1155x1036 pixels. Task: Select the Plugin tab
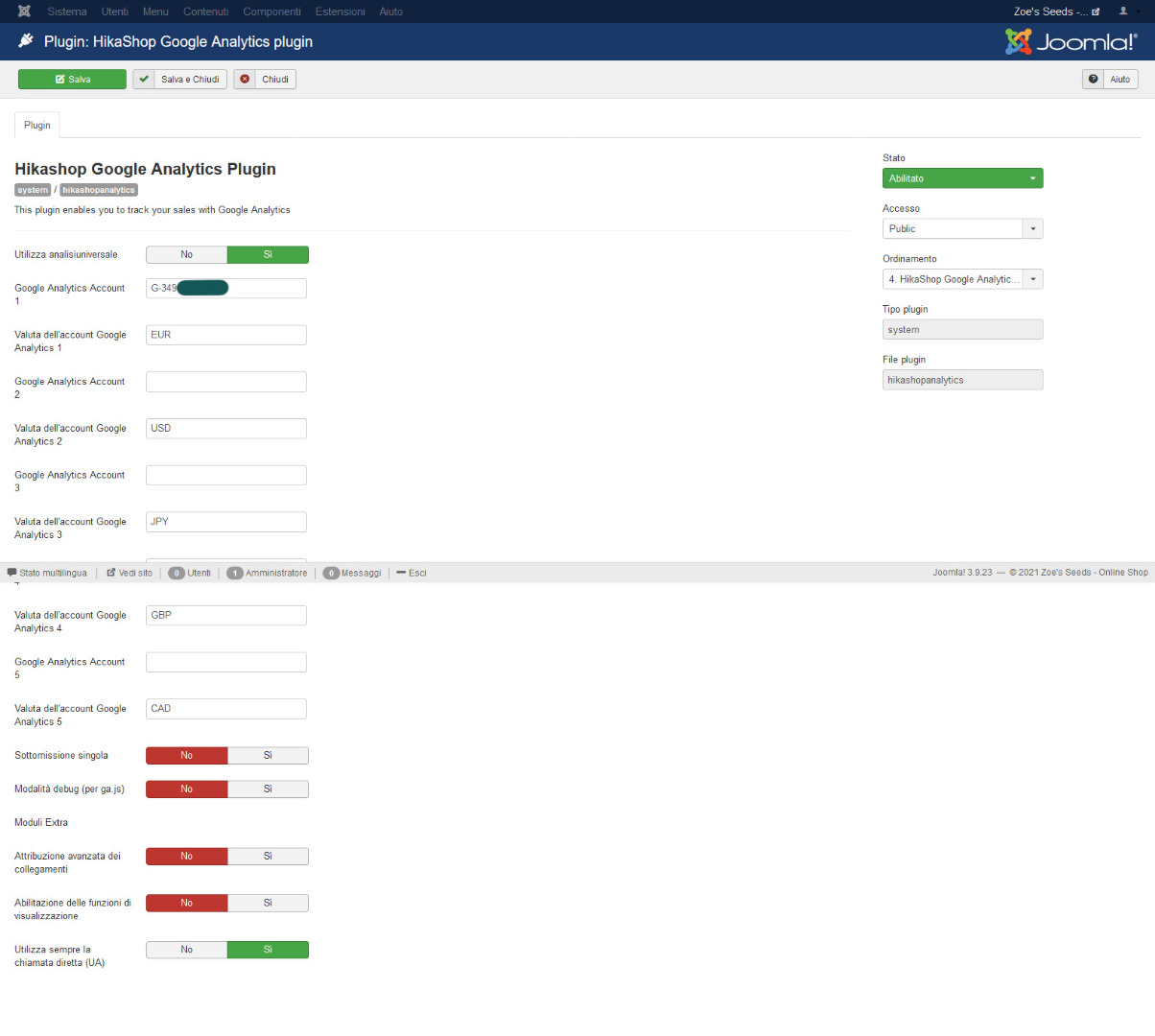pyautogui.click(x=37, y=126)
